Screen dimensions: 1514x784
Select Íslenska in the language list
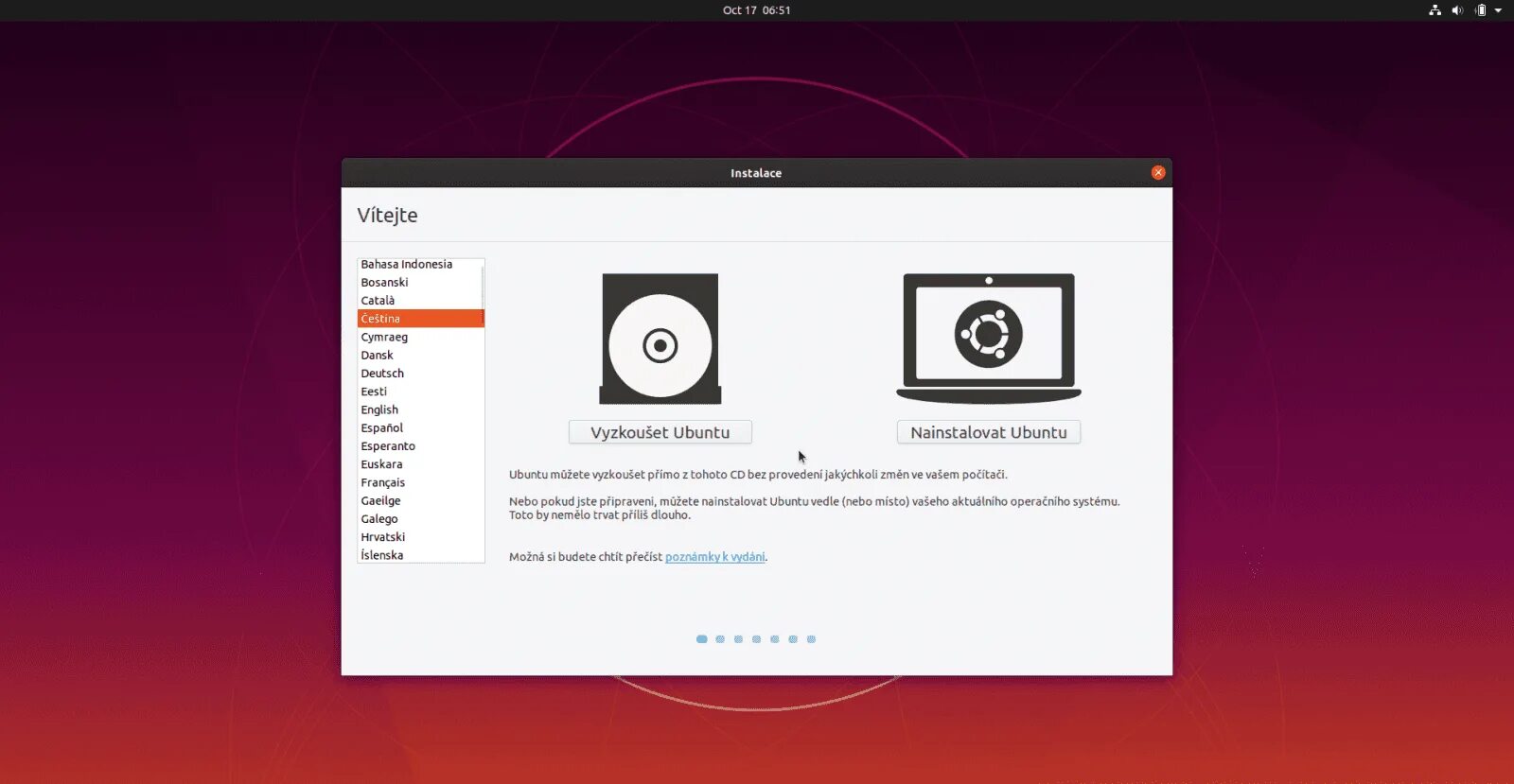420,555
